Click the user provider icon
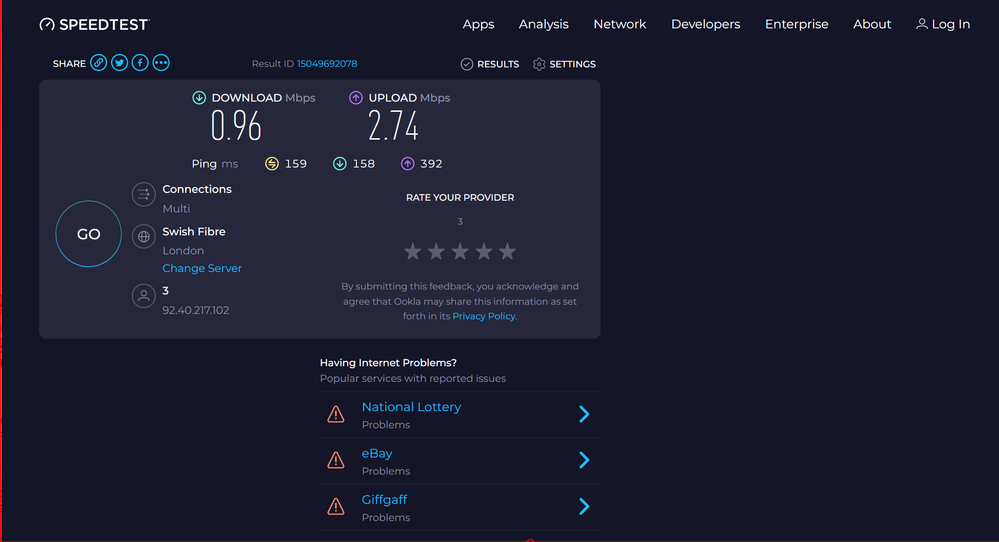 coord(144,296)
